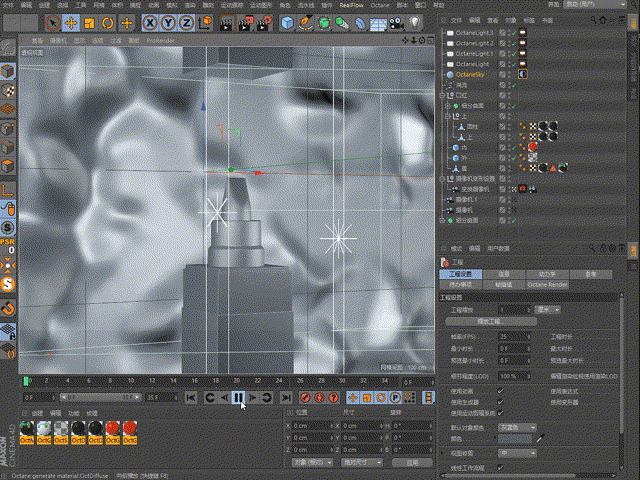640x480 pixels.
Task: Toggle autokeying red button
Action: [x=320, y=397]
